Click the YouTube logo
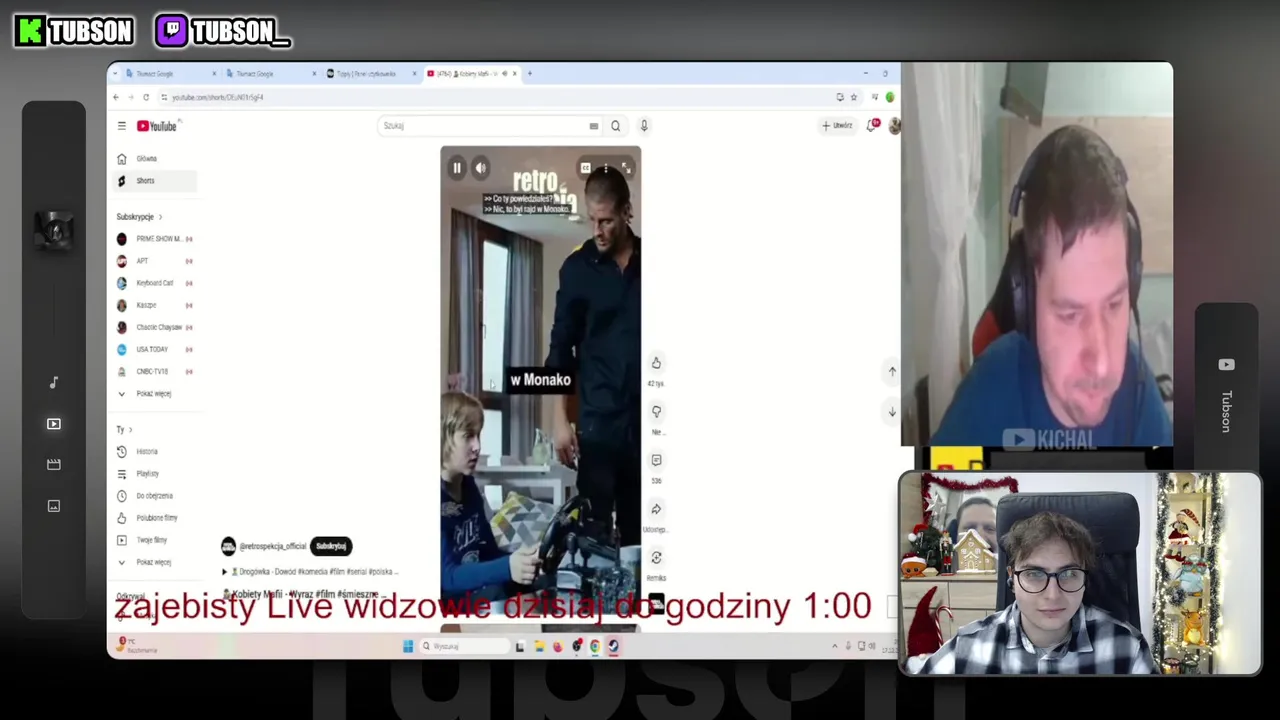The image size is (1280, 720). 157,126
